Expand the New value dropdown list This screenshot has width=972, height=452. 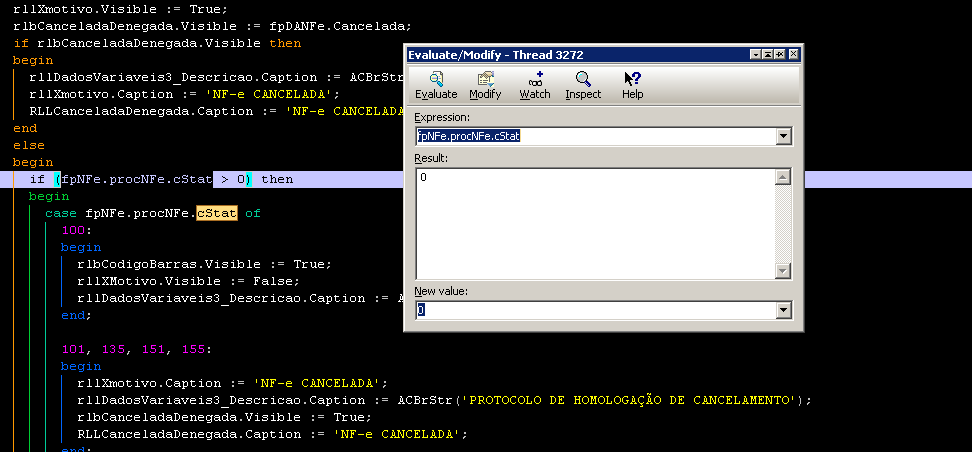click(x=784, y=310)
